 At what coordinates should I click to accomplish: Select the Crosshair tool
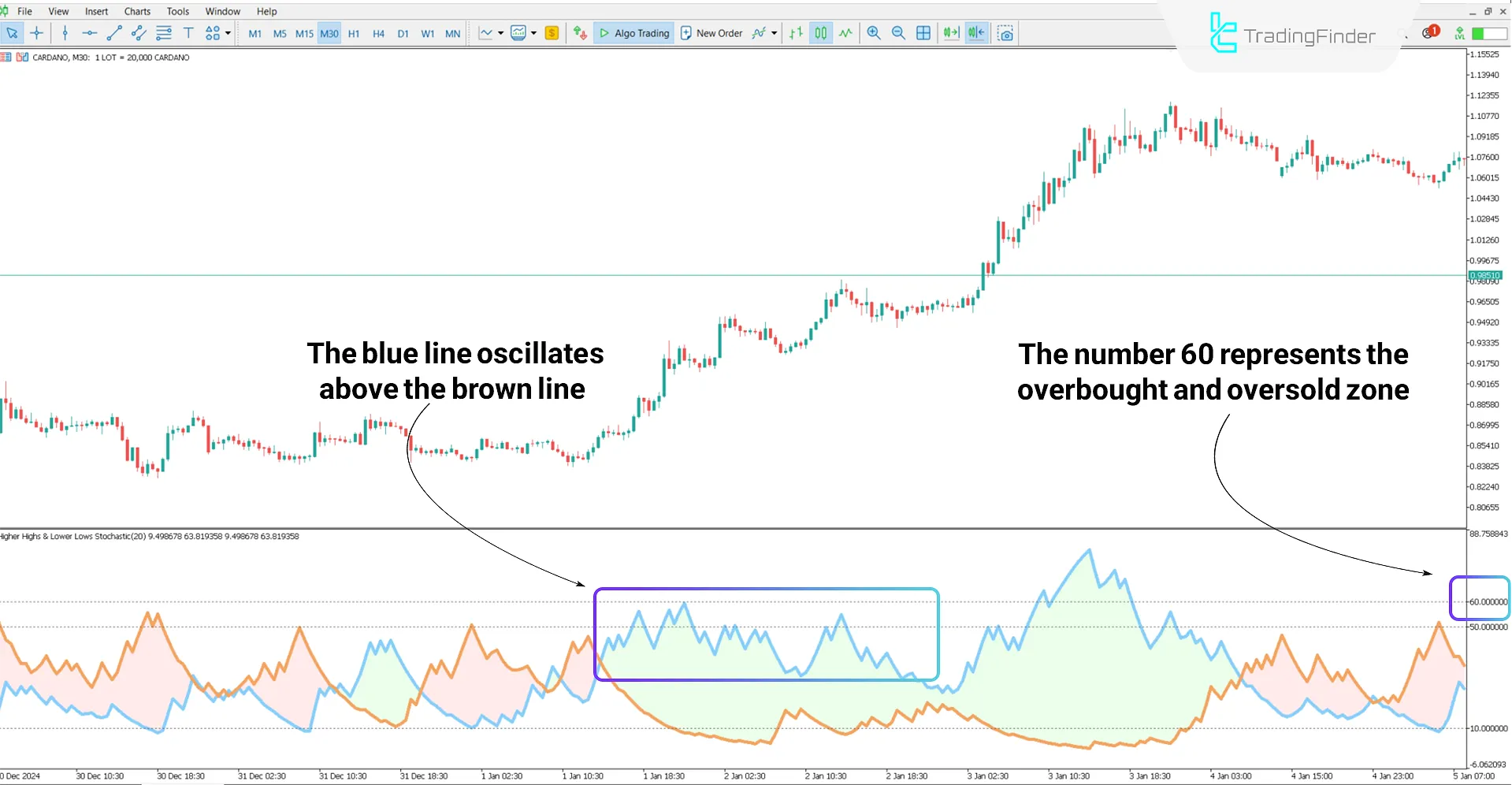(37, 33)
